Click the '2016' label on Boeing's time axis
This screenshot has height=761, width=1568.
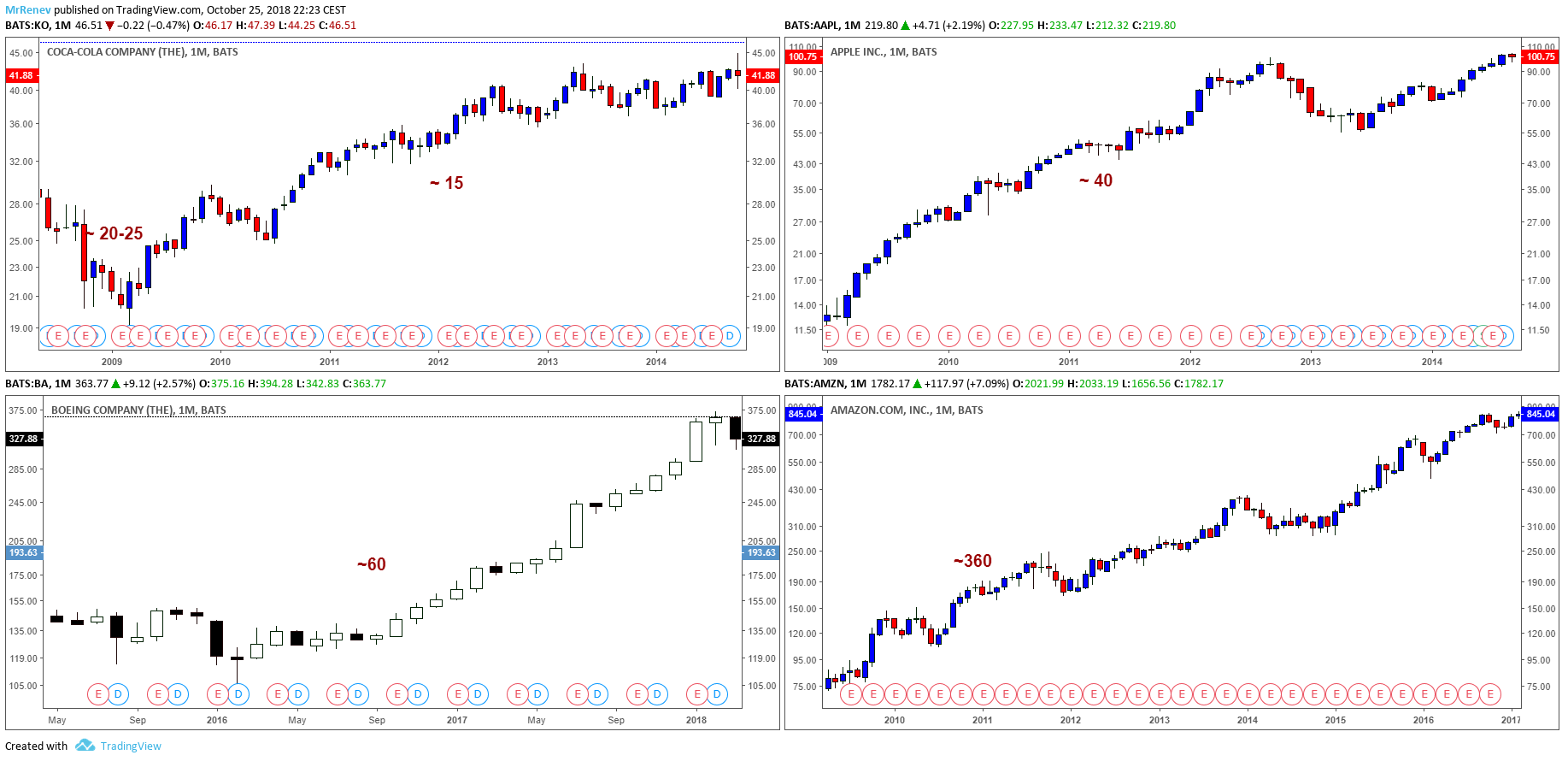(x=217, y=720)
